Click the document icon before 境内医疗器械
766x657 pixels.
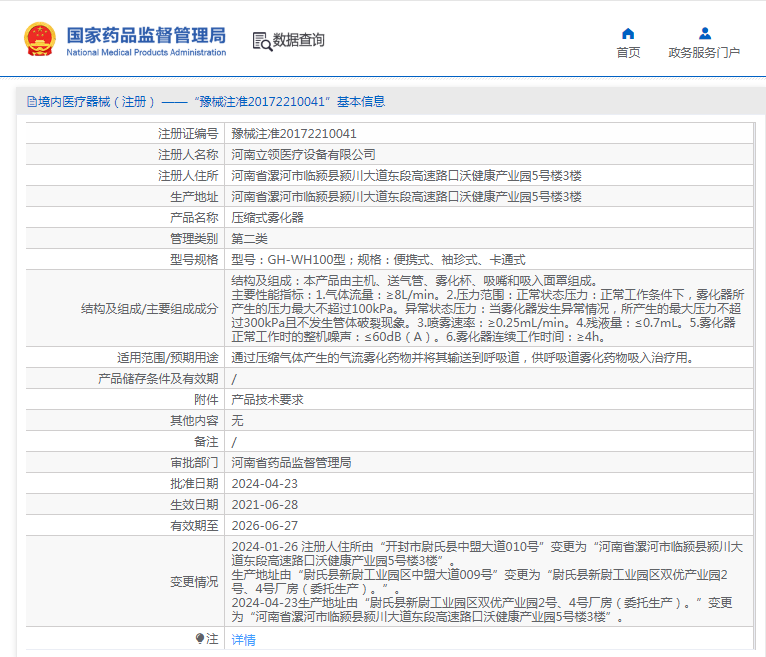32,102
